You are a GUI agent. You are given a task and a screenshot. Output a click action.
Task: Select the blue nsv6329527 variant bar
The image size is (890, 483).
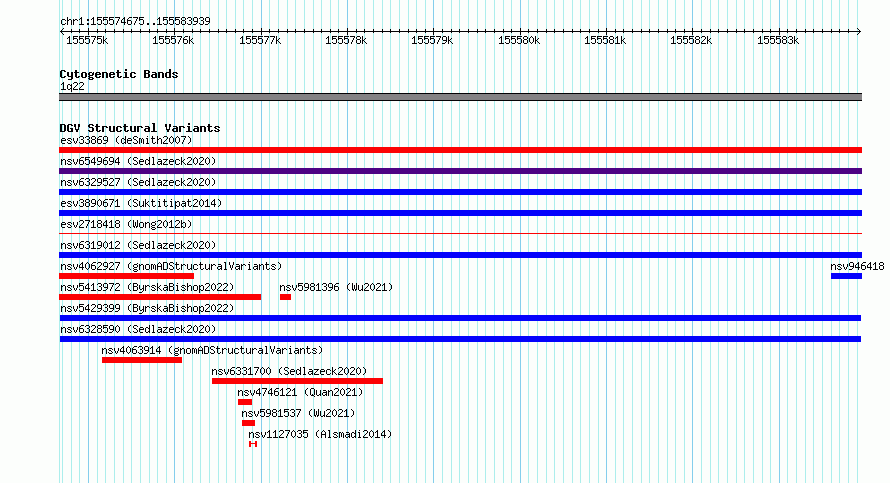tap(460, 192)
